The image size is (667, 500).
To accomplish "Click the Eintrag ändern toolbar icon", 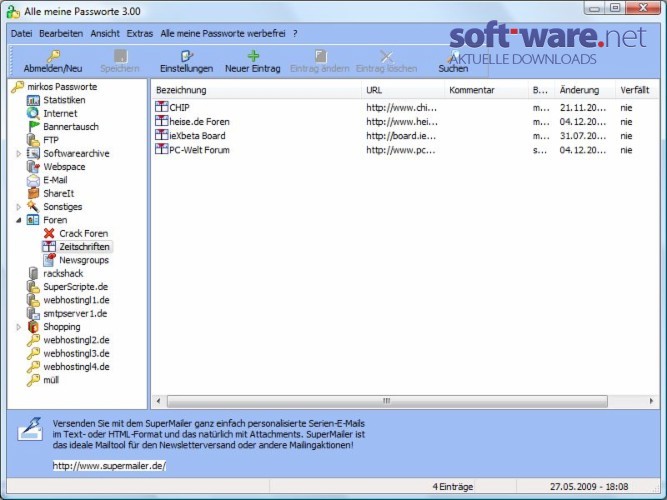I will pyautogui.click(x=320, y=56).
